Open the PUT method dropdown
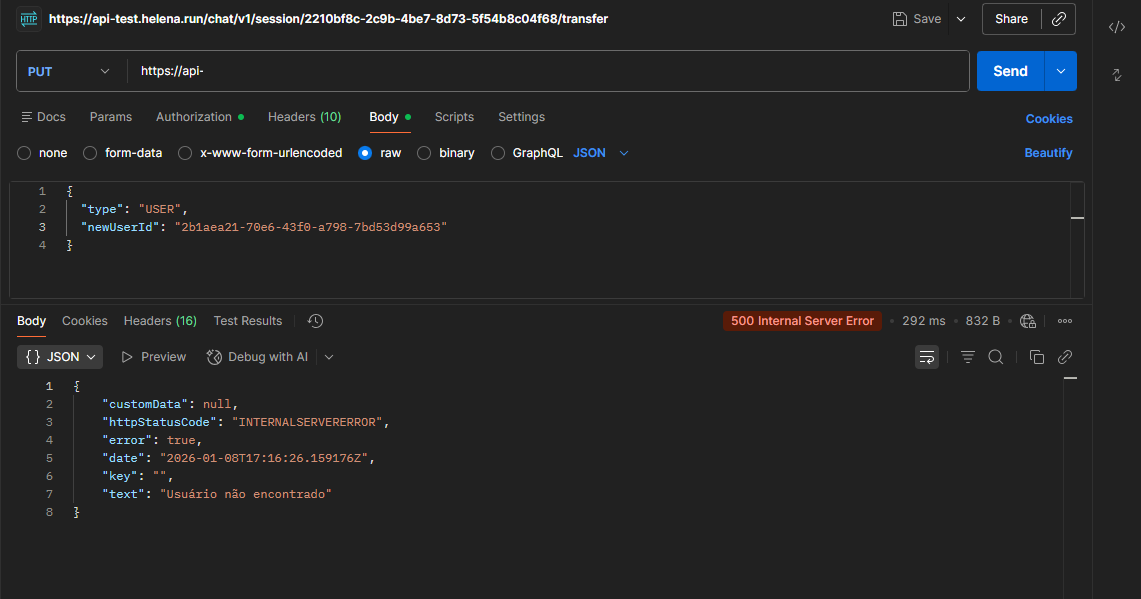The width and height of the screenshot is (1141, 599). point(69,71)
